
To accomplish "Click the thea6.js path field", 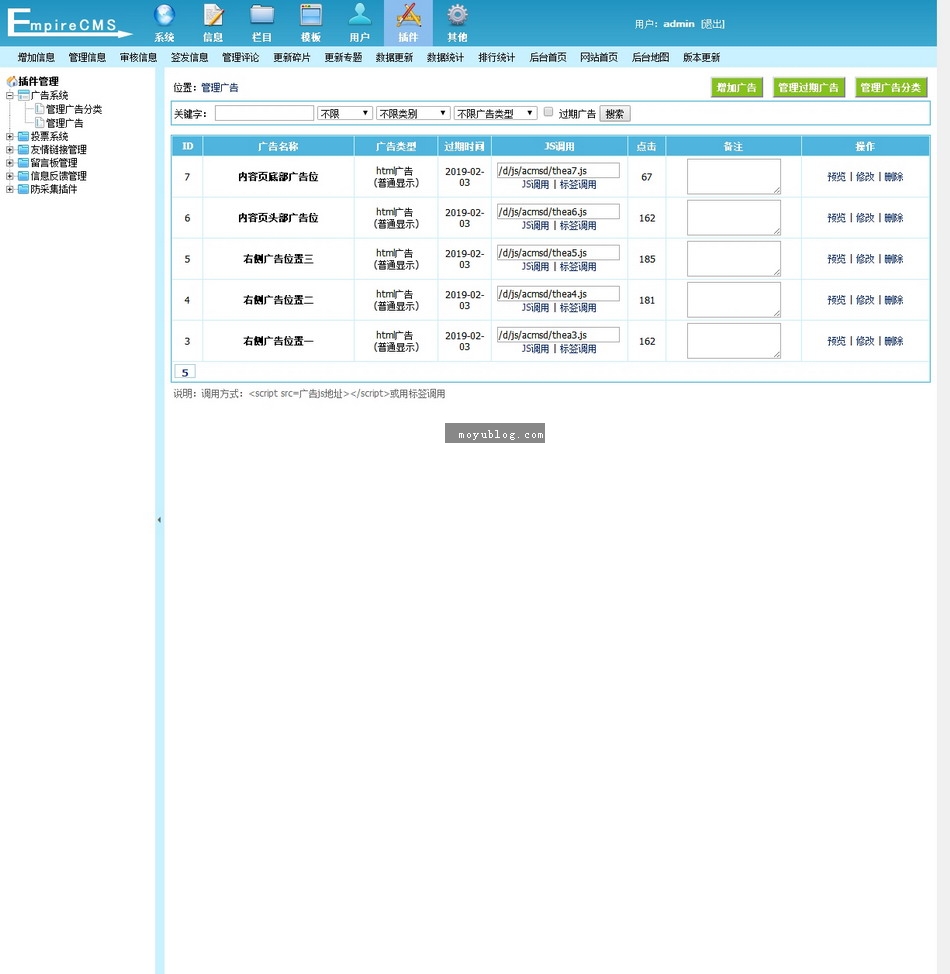I will 558,211.
